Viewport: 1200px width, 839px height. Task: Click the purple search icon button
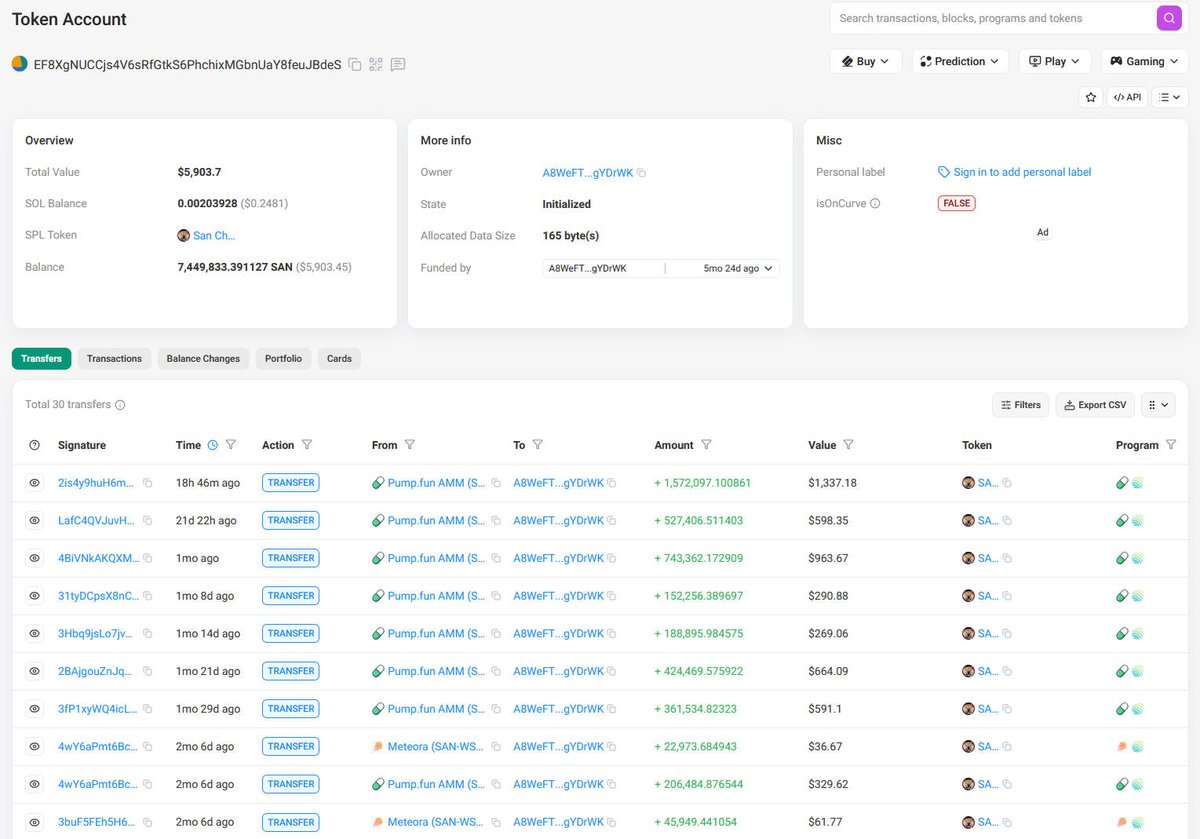tap(1169, 18)
